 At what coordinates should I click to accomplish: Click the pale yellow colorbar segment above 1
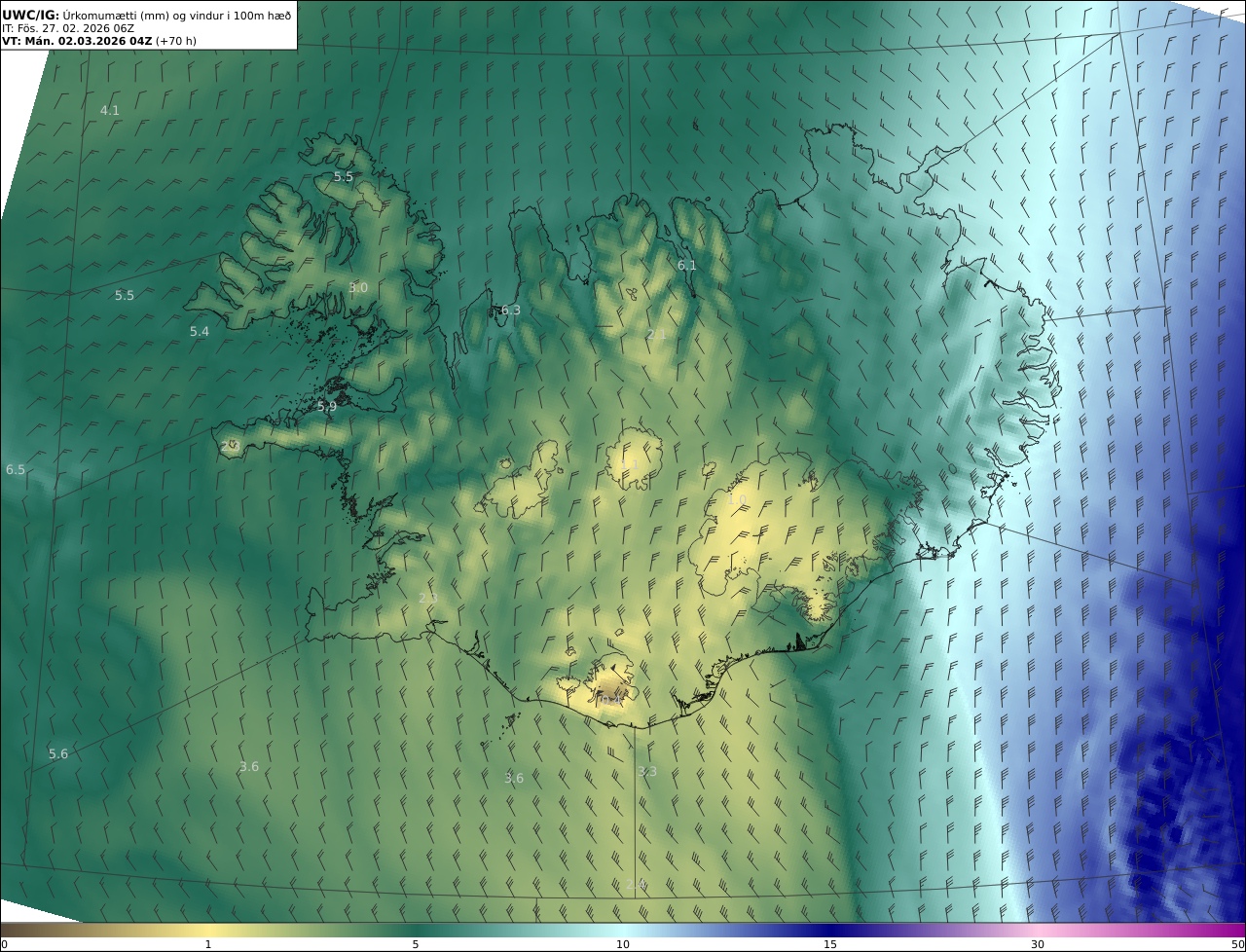tap(207, 930)
